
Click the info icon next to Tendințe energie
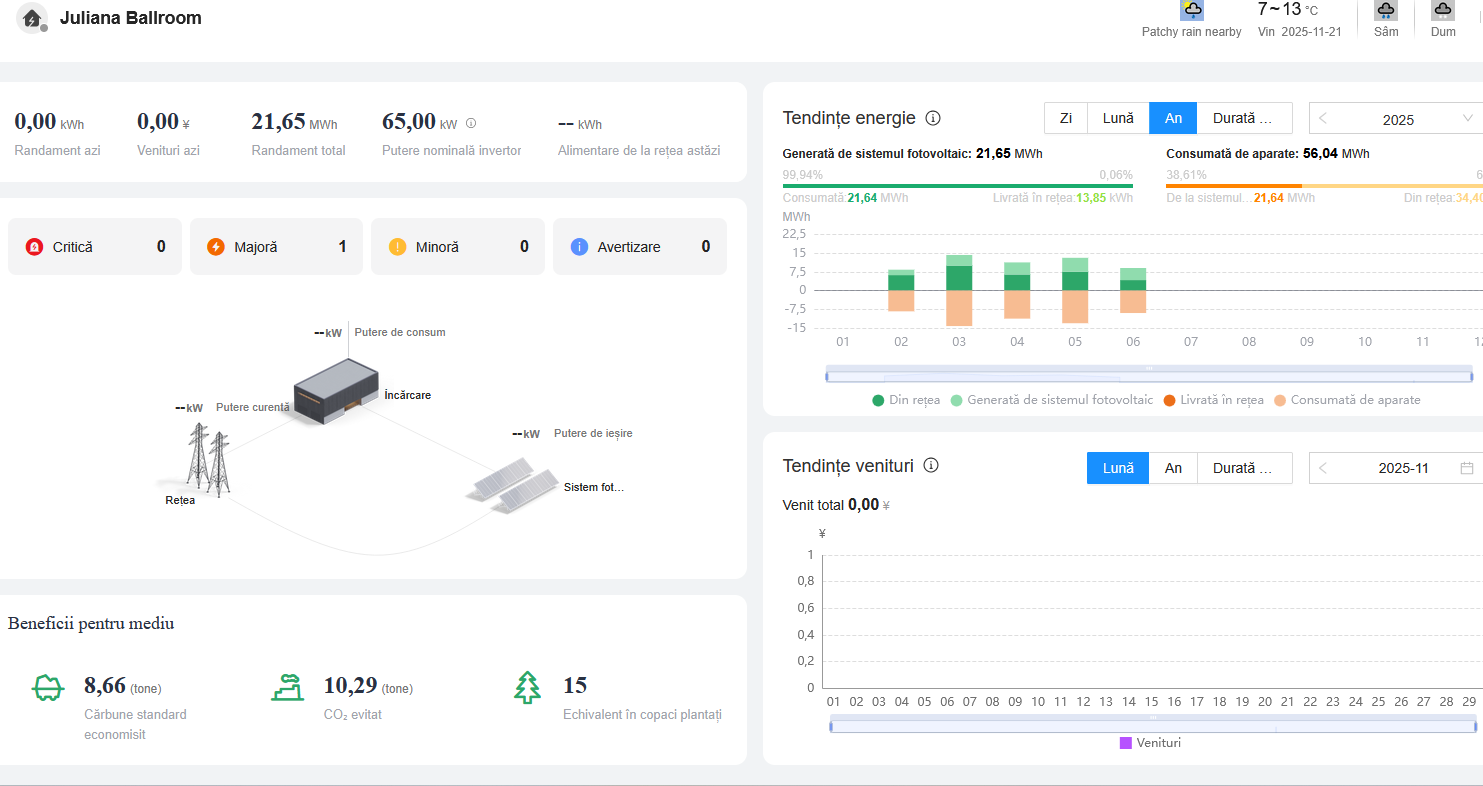(x=933, y=118)
